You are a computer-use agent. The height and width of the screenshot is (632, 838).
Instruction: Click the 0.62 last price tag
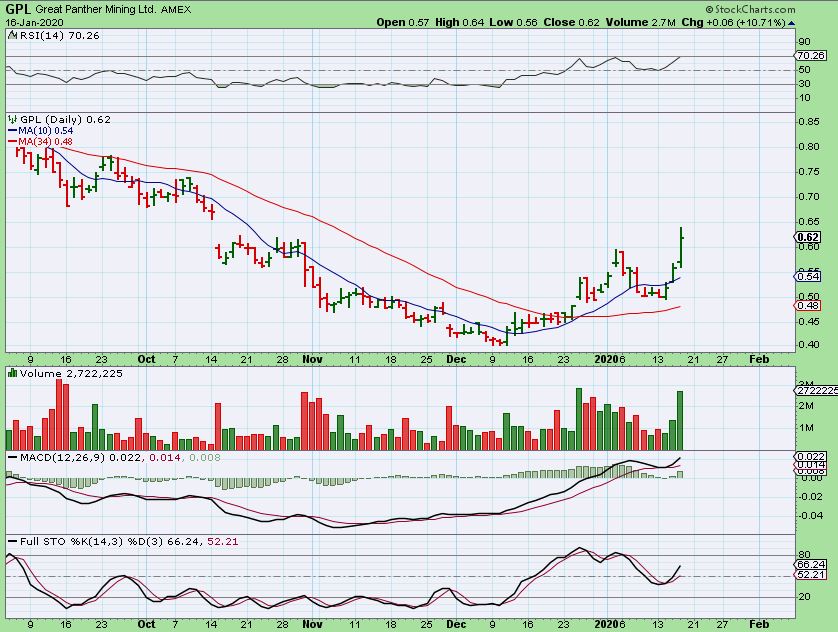808,237
